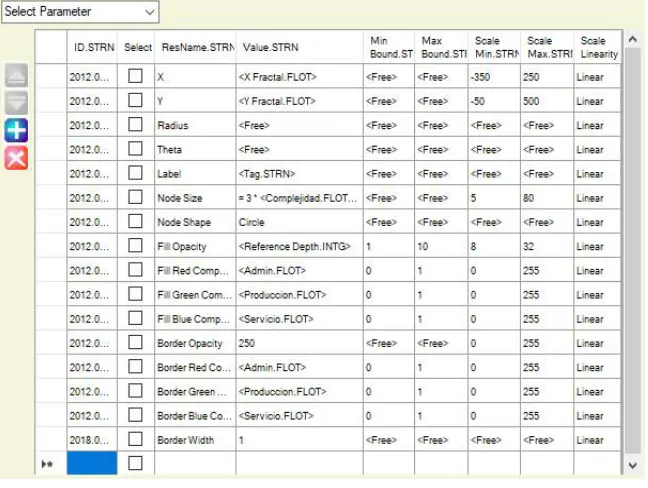Click the Scale Max '250' in row X
The image size is (648, 488).
547,77
